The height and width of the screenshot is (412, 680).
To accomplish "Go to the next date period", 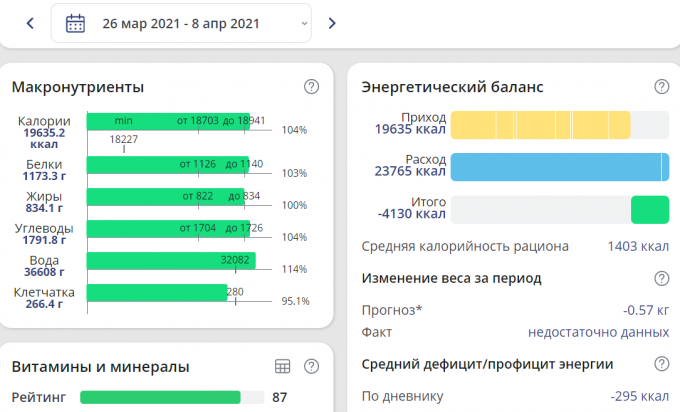I will pos(332,23).
